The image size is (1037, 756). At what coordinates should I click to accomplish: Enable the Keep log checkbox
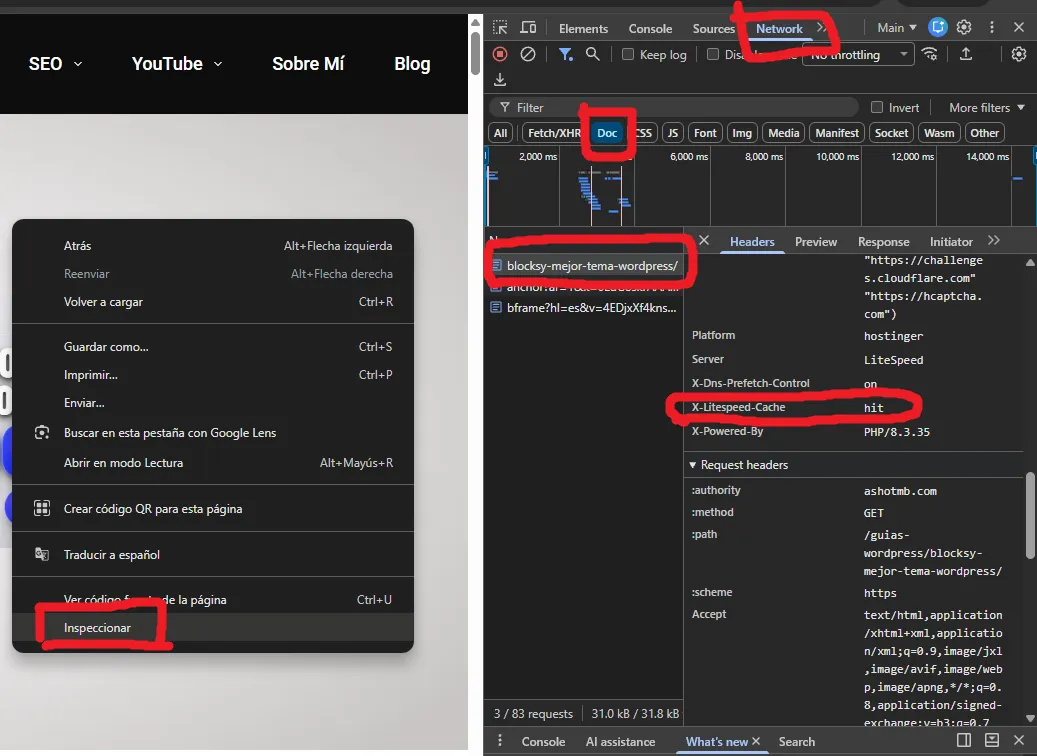(628, 54)
